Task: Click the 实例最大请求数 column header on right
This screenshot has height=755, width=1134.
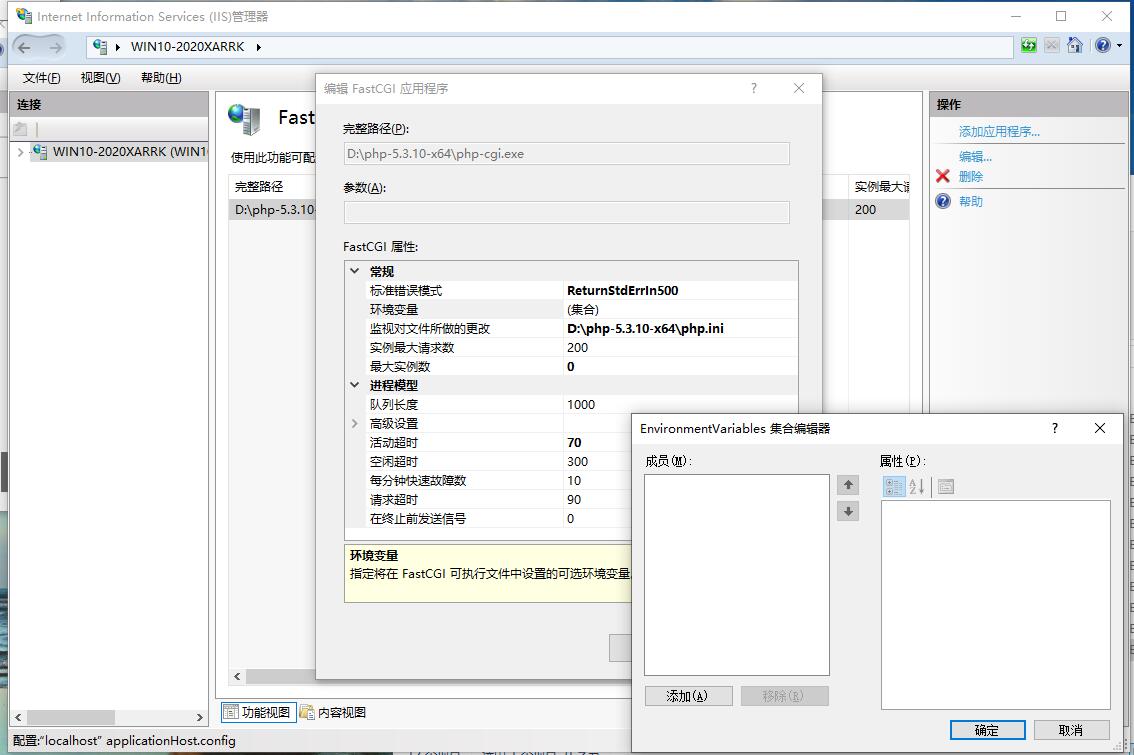Action: click(x=881, y=187)
